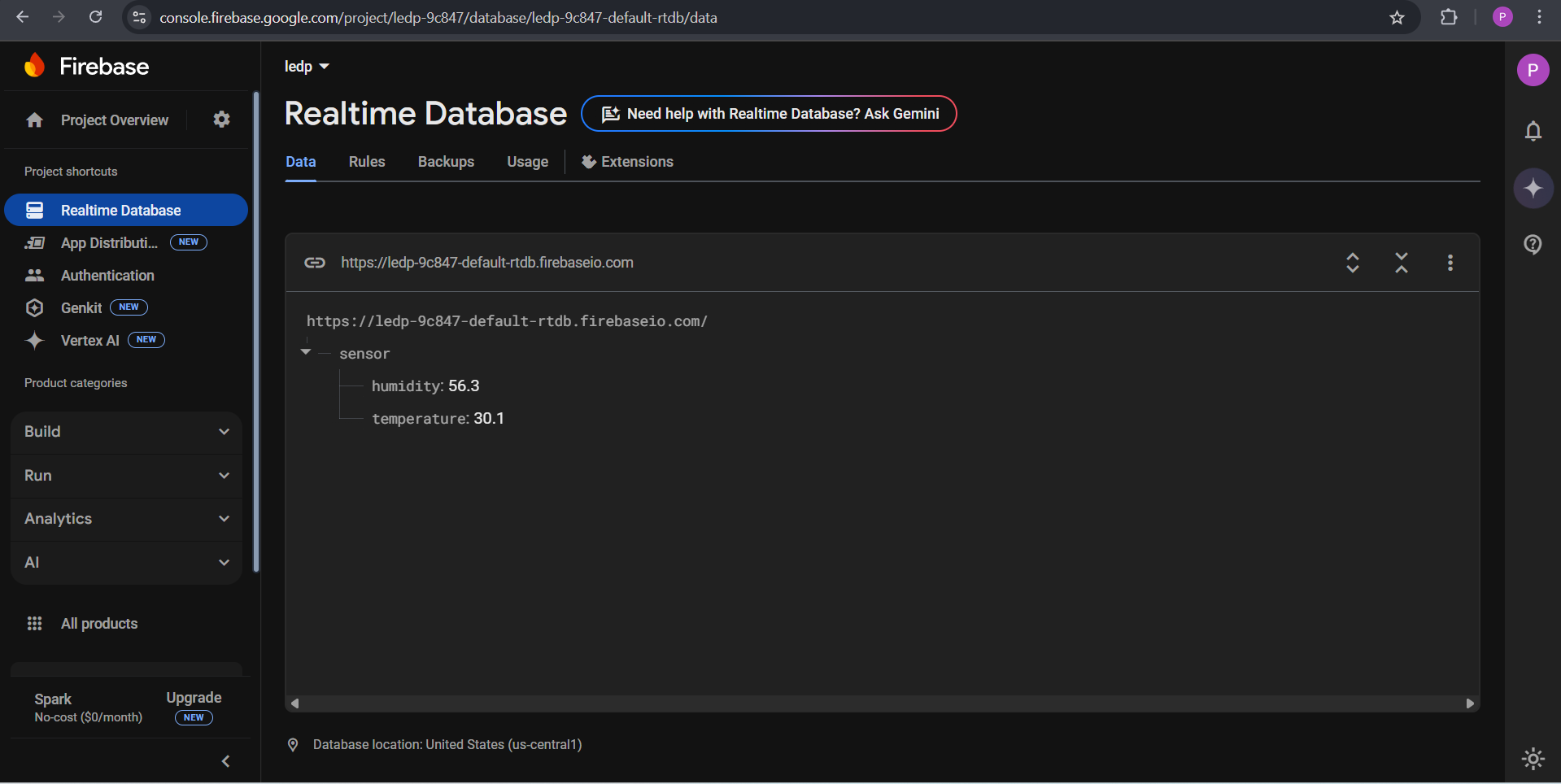Open Gemini sparkle assistant button

point(1533,189)
